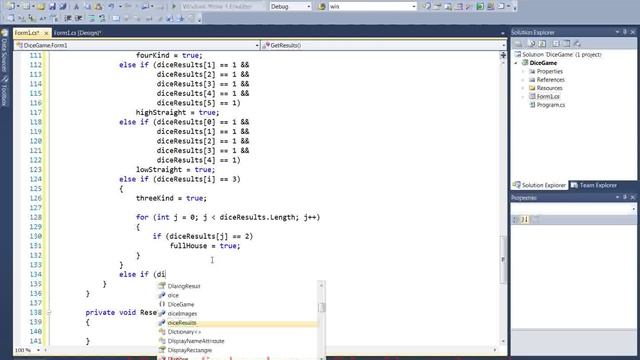Open the find combo box containing 'win'
640x360 pixels.
pos(413,7)
